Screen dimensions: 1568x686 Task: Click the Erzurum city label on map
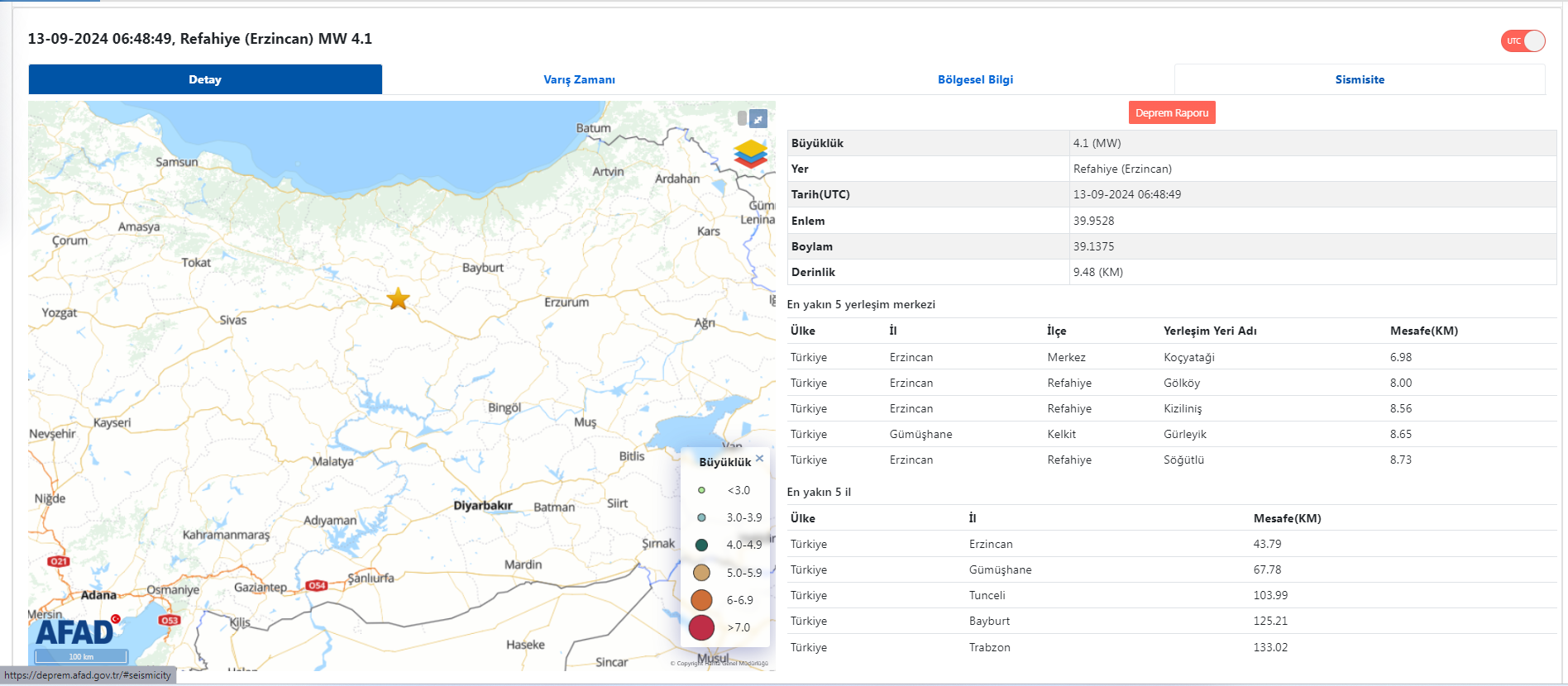[x=566, y=303]
